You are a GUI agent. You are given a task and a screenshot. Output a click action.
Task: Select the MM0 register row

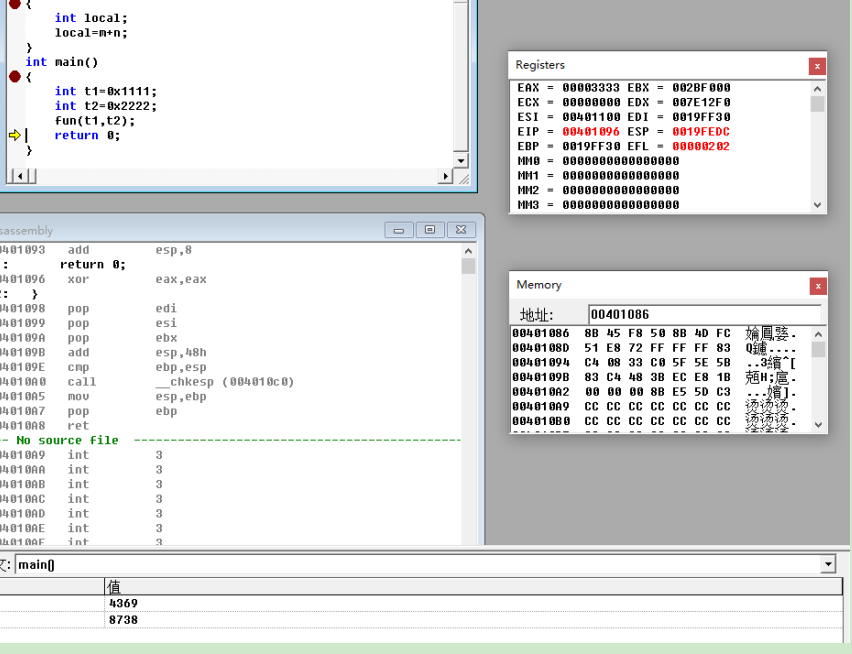click(x=598, y=161)
